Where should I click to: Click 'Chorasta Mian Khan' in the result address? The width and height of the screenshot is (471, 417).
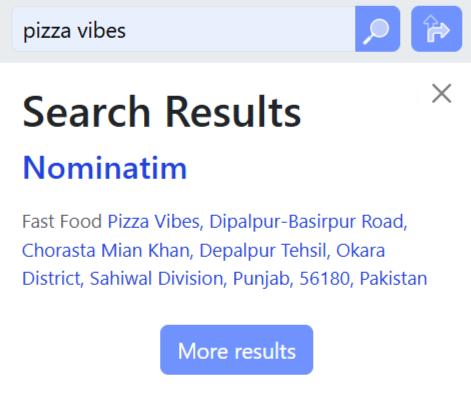[x=108, y=250]
